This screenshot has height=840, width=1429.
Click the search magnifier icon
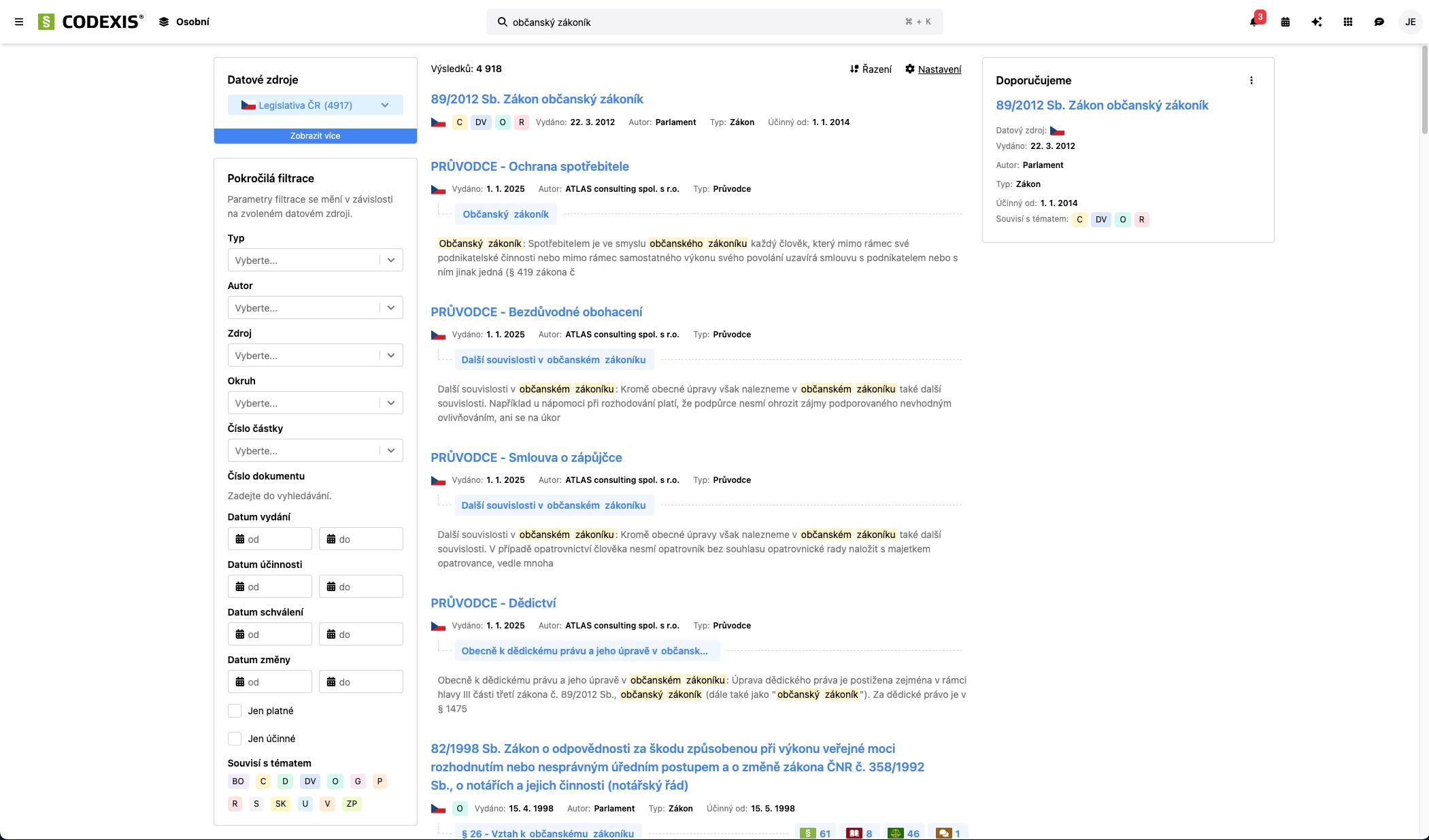pos(502,22)
